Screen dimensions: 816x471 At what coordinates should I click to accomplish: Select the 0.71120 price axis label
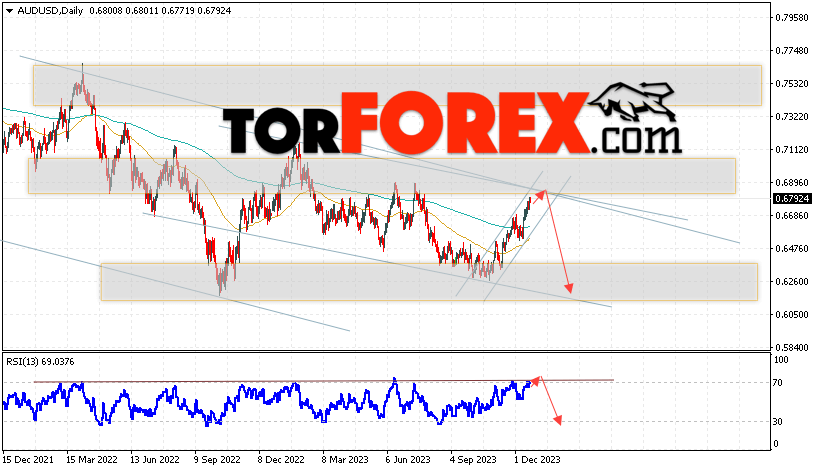point(792,150)
